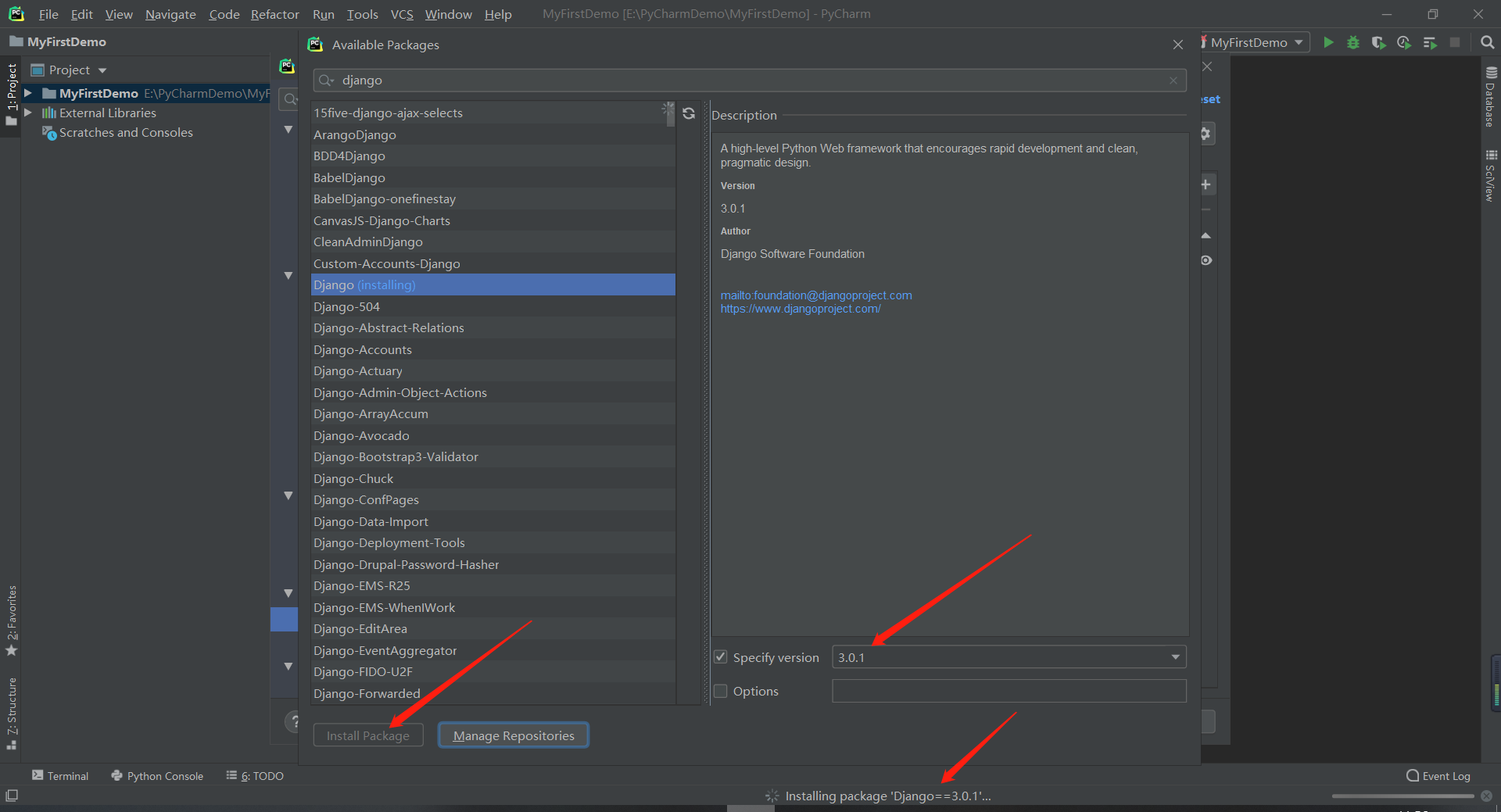Cancel the background install process icon
Viewport: 1501px width, 812px height.
click(x=1486, y=796)
